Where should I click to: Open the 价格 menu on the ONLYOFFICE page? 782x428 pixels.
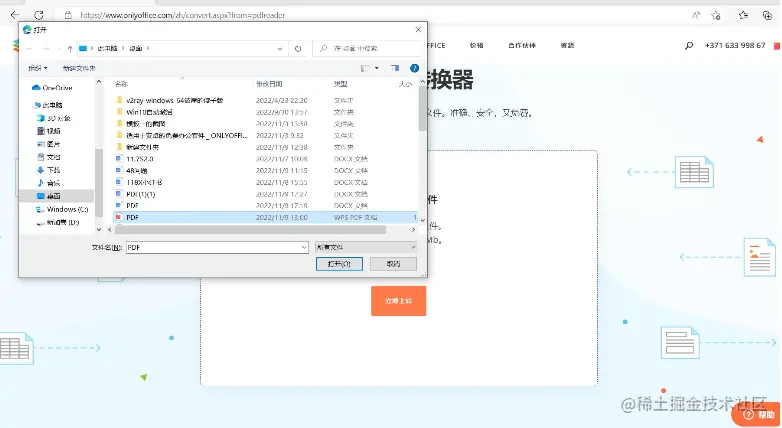click(x=476, y=45)
